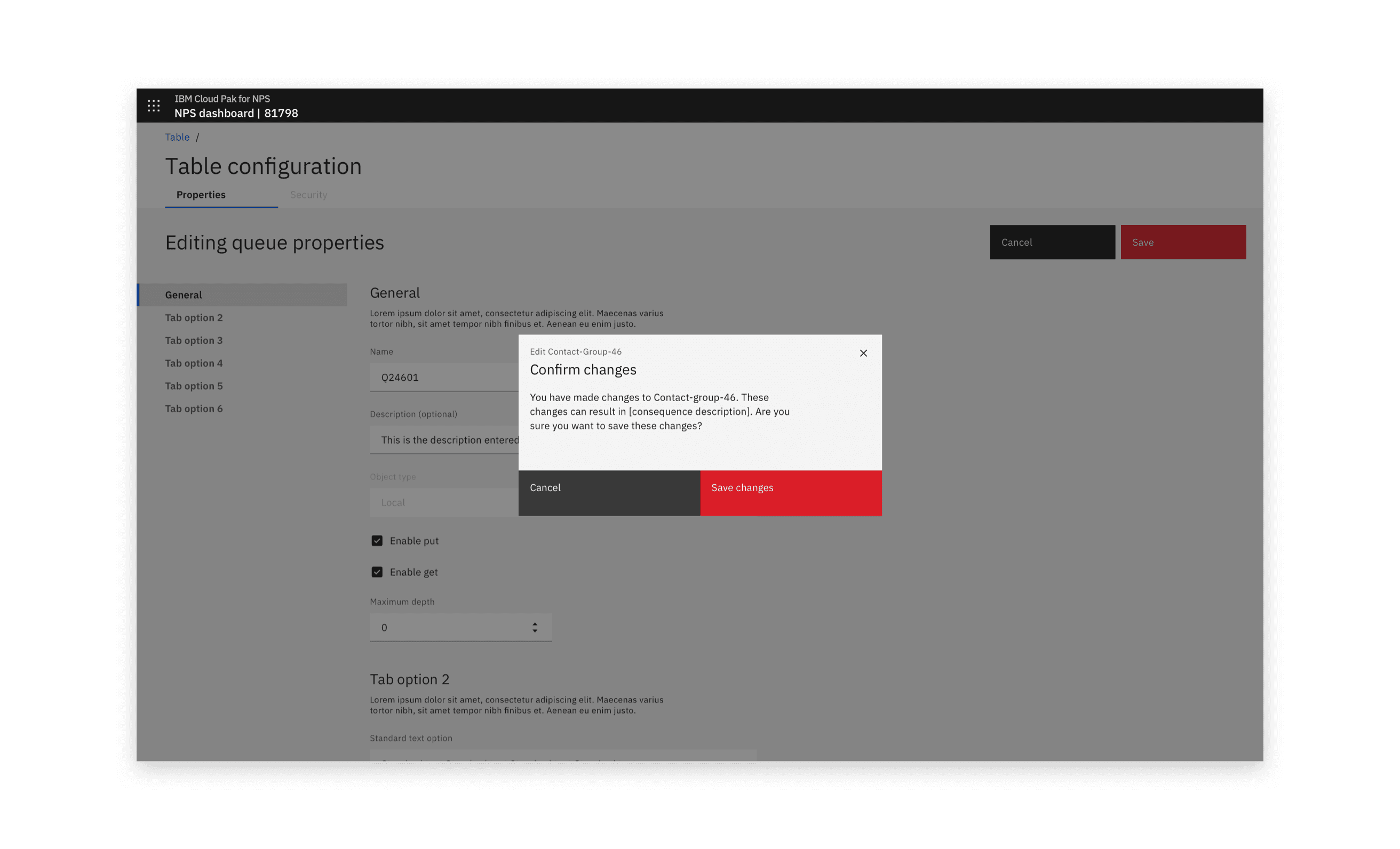Click Save changes in the confirmation dialog
Screen dimensions: 1400x849
coord(791,492)
